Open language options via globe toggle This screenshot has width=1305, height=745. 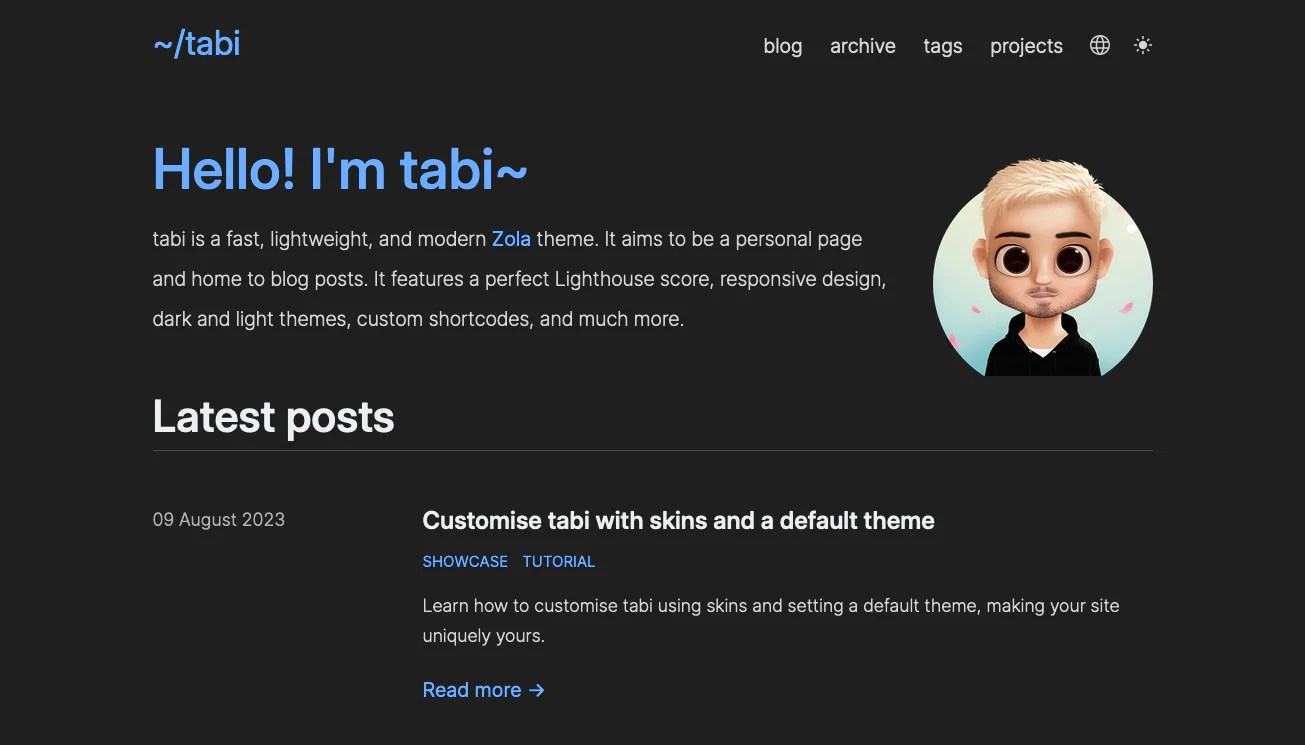pyautogui.click(x=1099, y=45)
